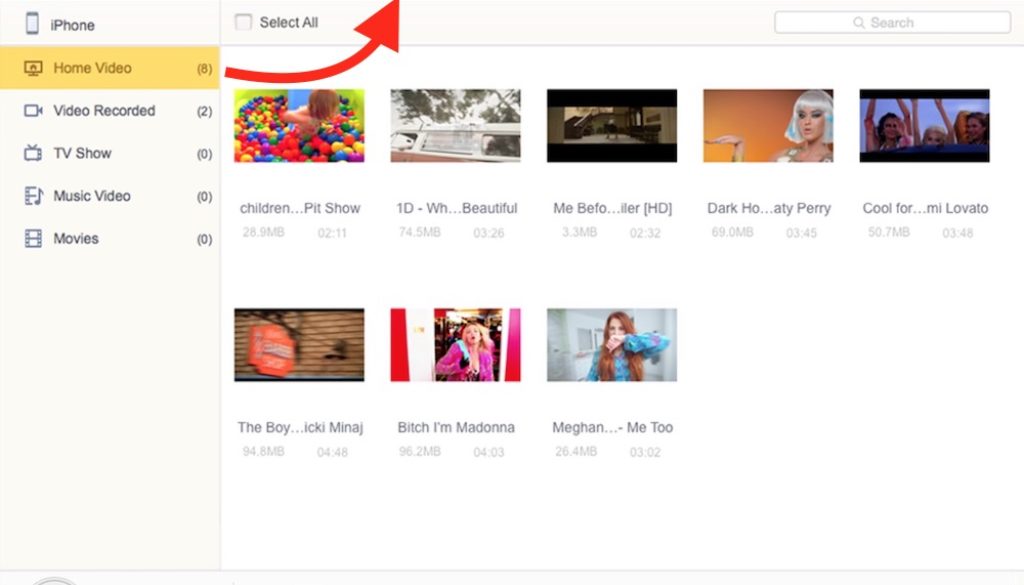Click the magnifier icon in search box
This screenshot has height=585, width=1024.
[858, 23]
